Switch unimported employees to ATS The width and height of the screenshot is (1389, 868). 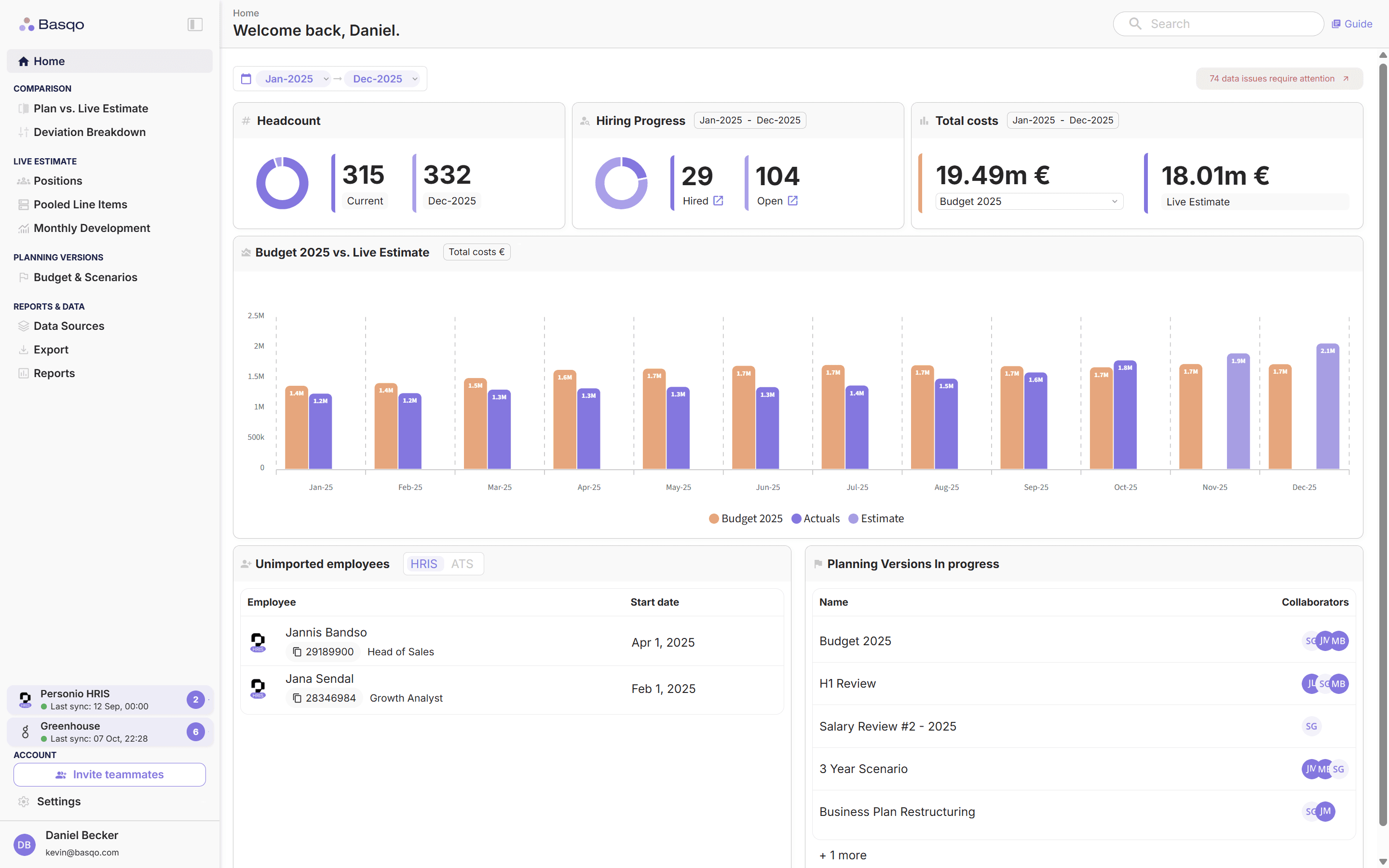click(462, 564)
